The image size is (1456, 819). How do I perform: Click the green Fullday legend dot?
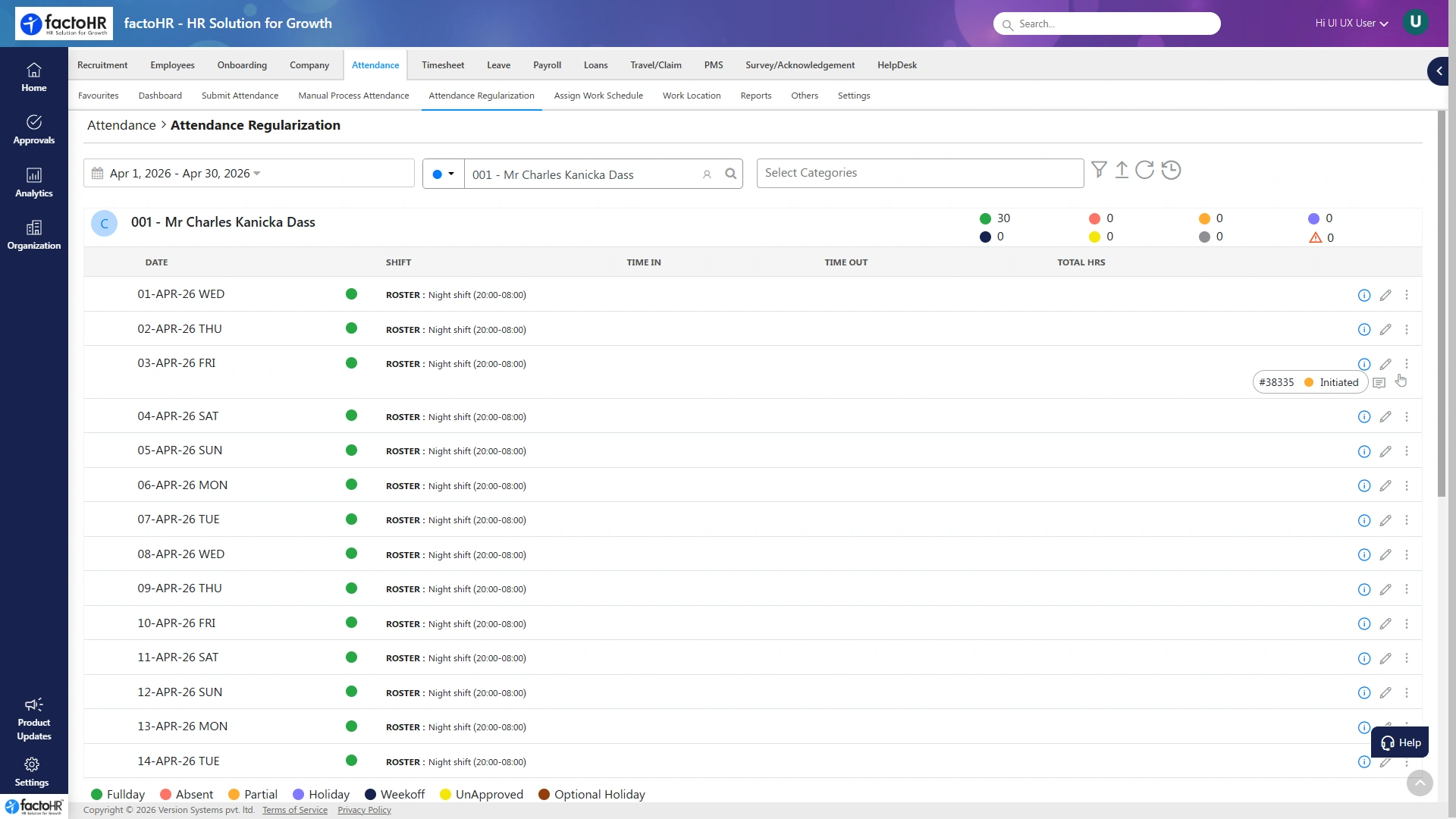[96, 794]
